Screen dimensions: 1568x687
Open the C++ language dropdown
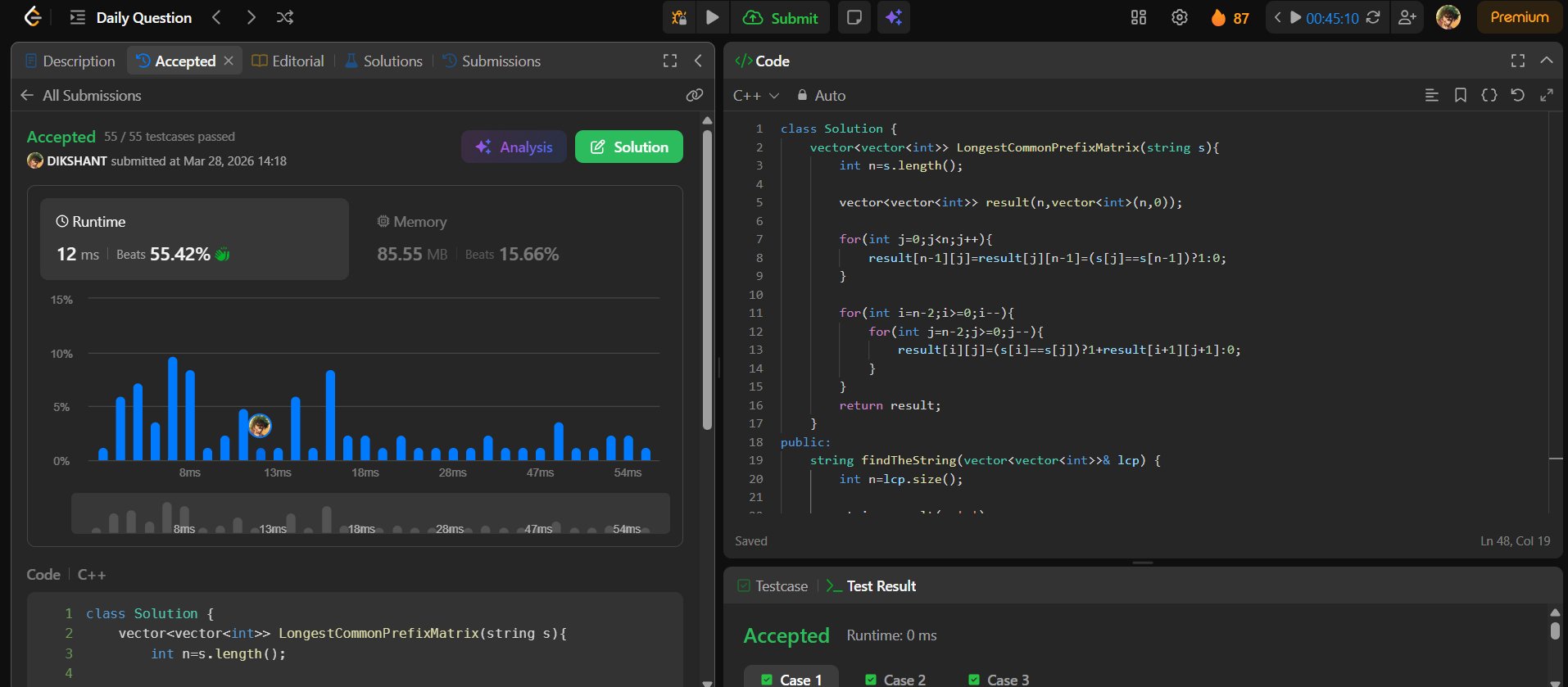click(x=755, y=96)
